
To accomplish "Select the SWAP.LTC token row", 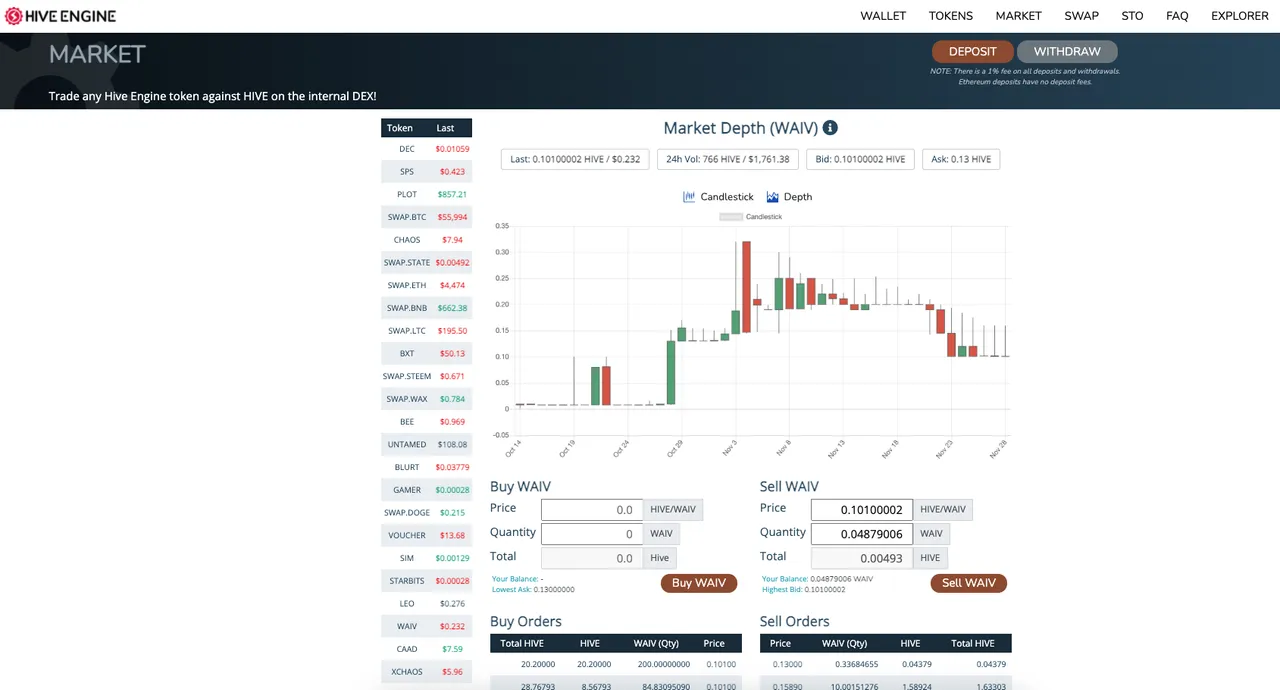I will 426,331.
